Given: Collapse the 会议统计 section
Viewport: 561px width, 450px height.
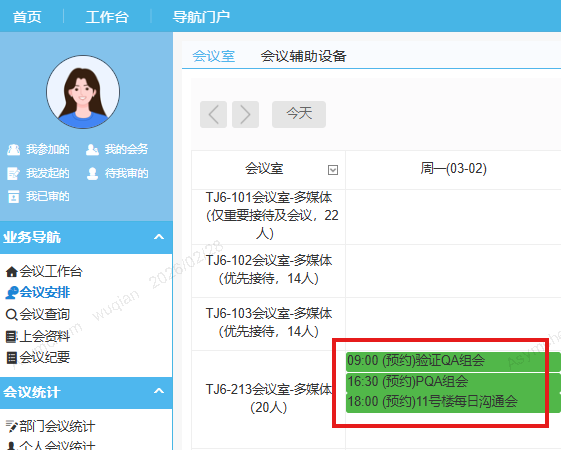Looking at the screenshot, I should (159, 391).
